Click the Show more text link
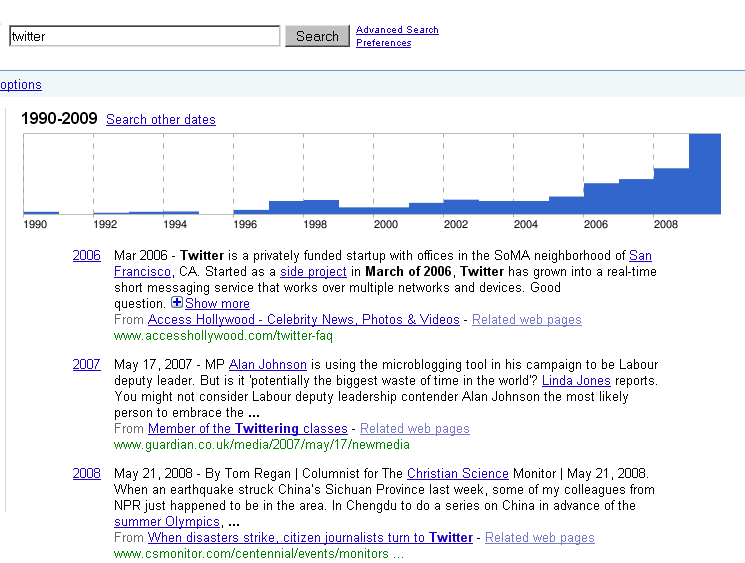This screenshot has height=563, width=745. coord(217,304)
